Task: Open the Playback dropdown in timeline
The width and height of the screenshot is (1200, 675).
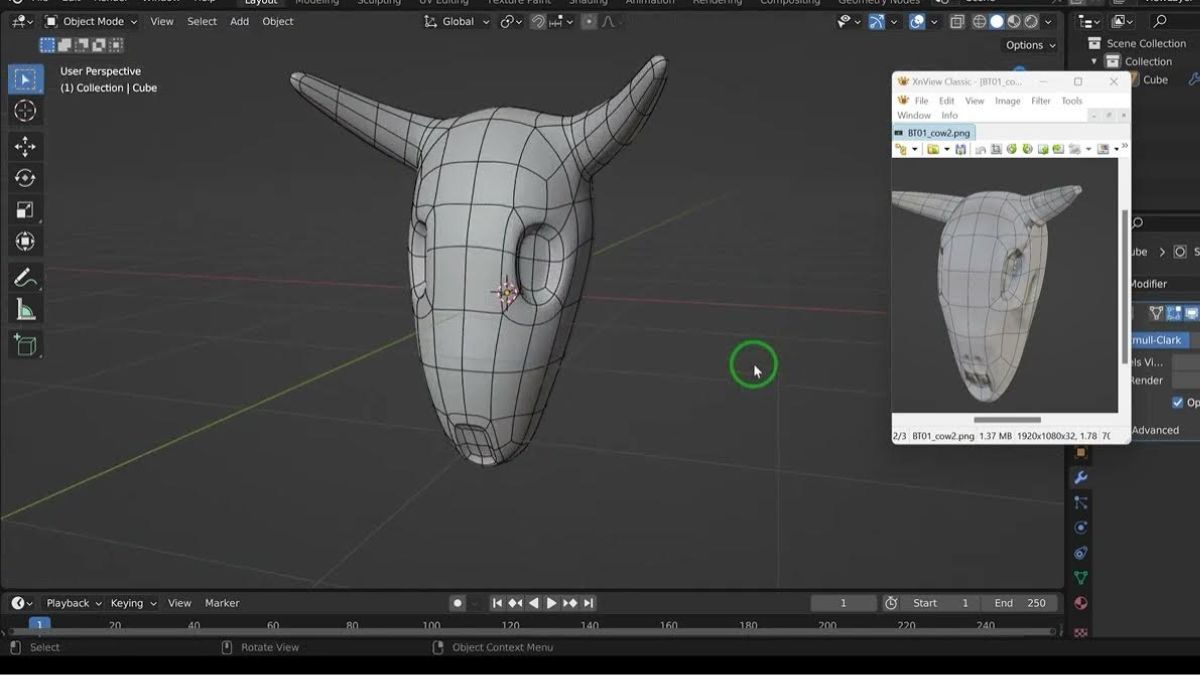Action: pos(74,603)
